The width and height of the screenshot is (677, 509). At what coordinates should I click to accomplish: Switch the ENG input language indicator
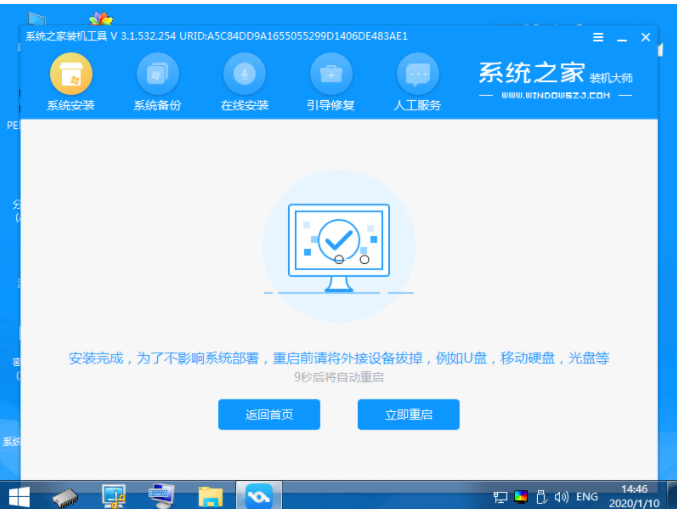tap(587, 496)
